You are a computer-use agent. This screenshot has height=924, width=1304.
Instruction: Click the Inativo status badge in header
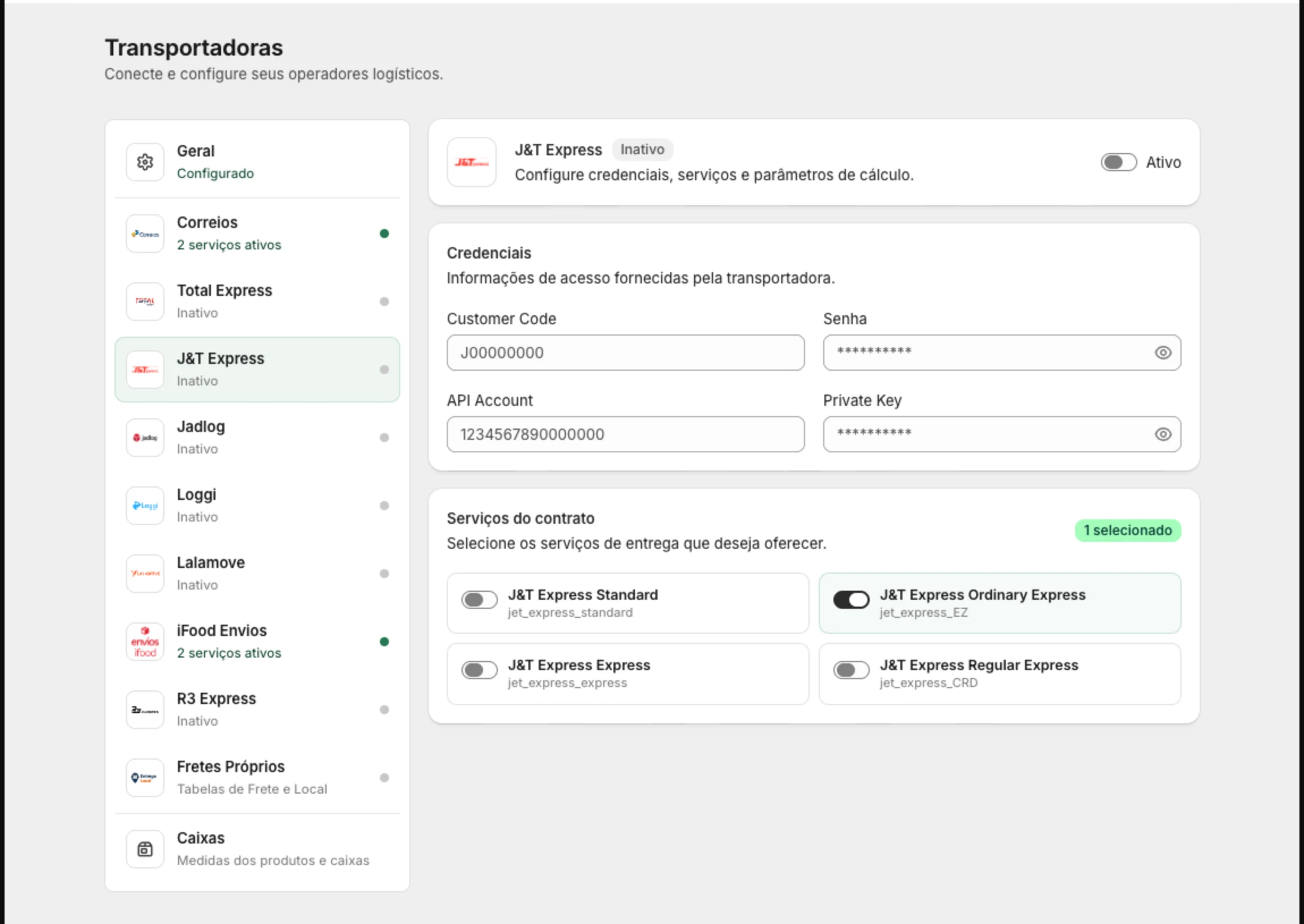(642, 150)
